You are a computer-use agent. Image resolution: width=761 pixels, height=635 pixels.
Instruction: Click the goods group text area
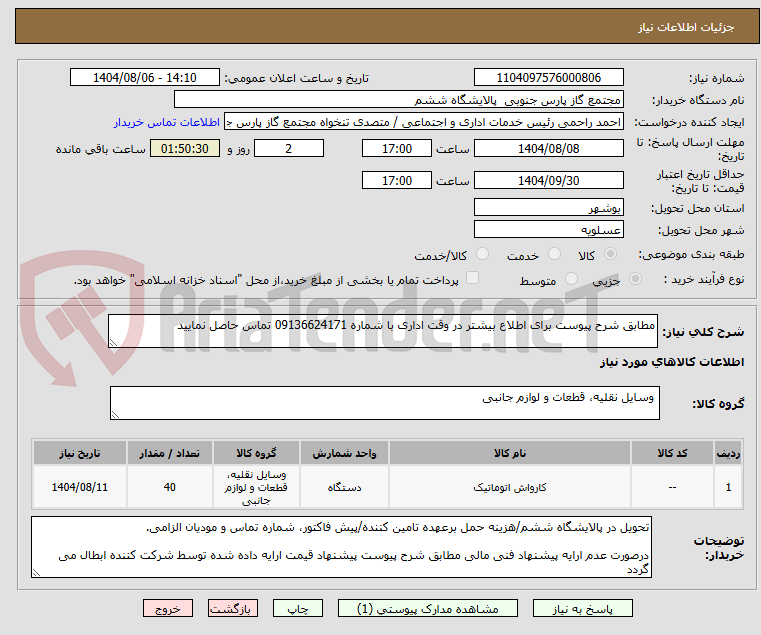tap(384, 403)
